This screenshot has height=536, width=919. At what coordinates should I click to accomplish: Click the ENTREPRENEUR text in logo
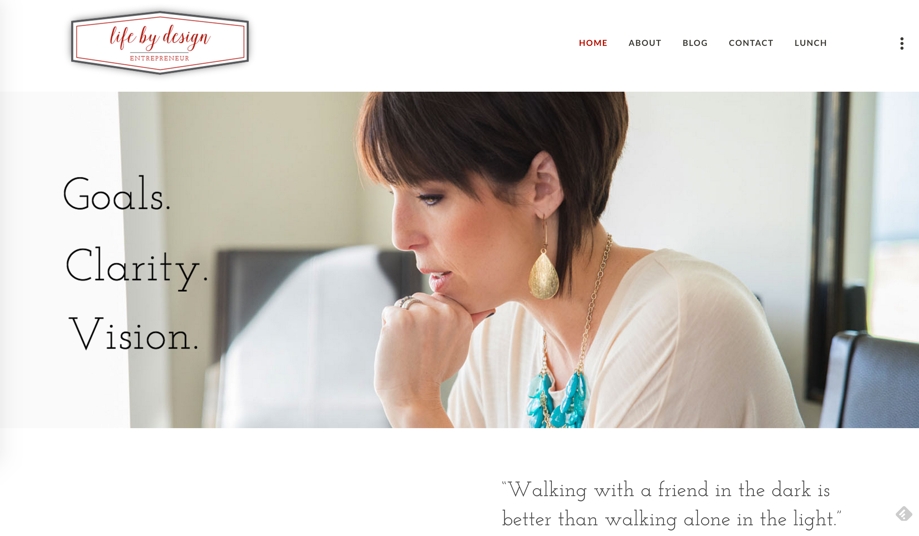pyautogui.click(x=159, y=59)
